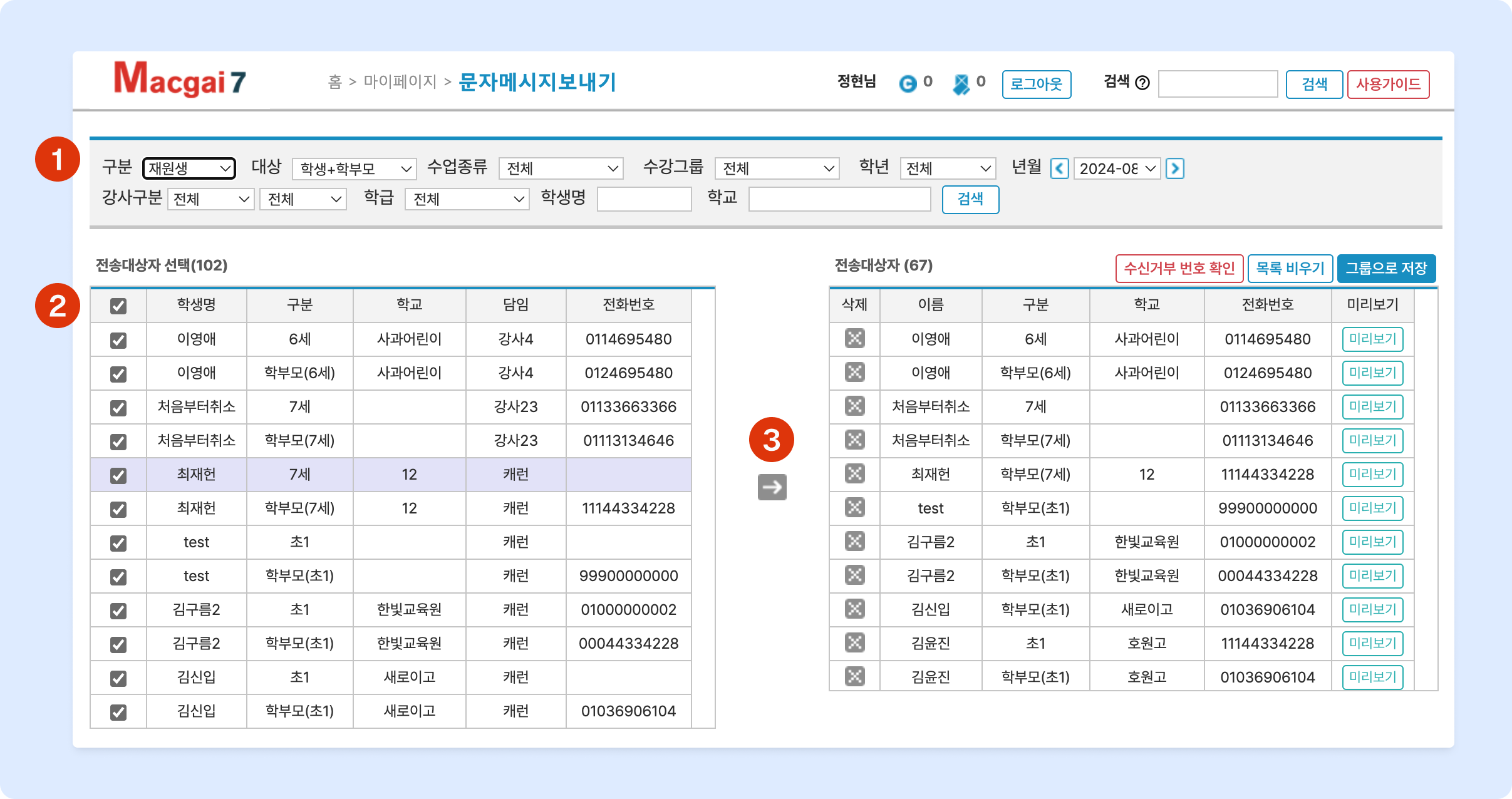The height and width of the screenshot is (799, 1512).
Task: Click the previous month arrow icon
Action: point(1059,168)
